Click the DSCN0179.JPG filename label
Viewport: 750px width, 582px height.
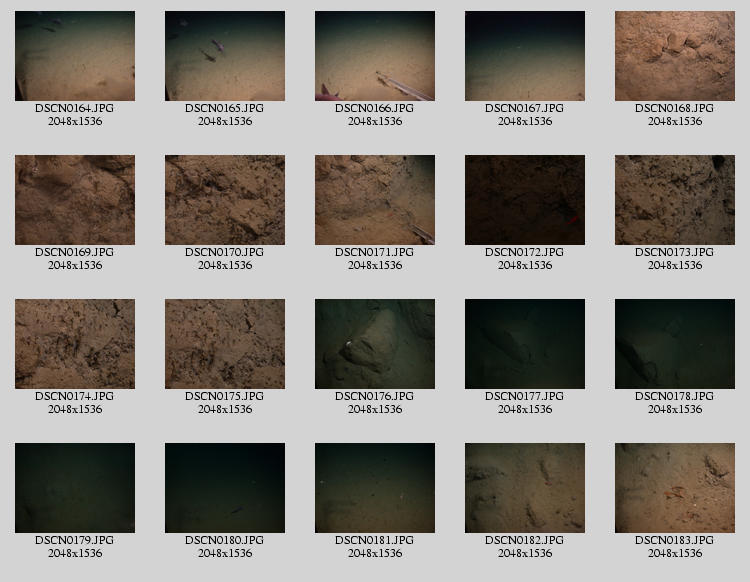[75, 540]
